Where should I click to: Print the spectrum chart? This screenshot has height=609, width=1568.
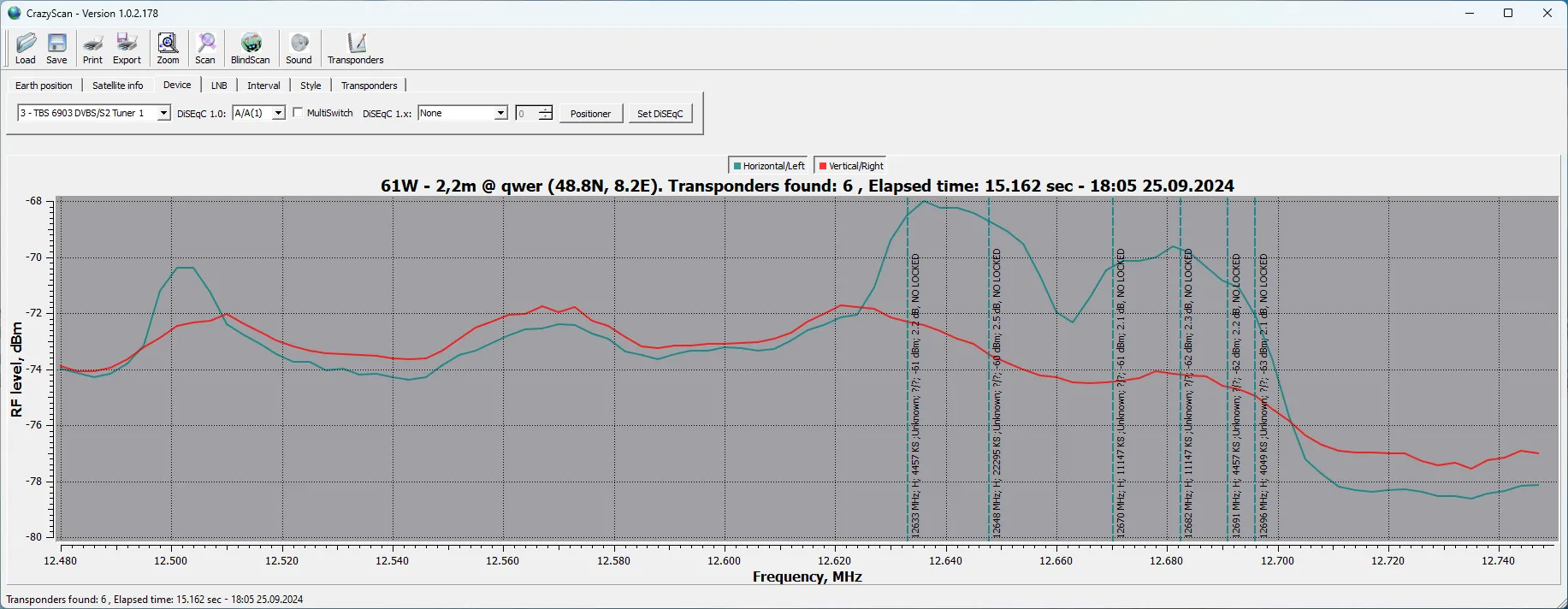(x=92, y=48)
